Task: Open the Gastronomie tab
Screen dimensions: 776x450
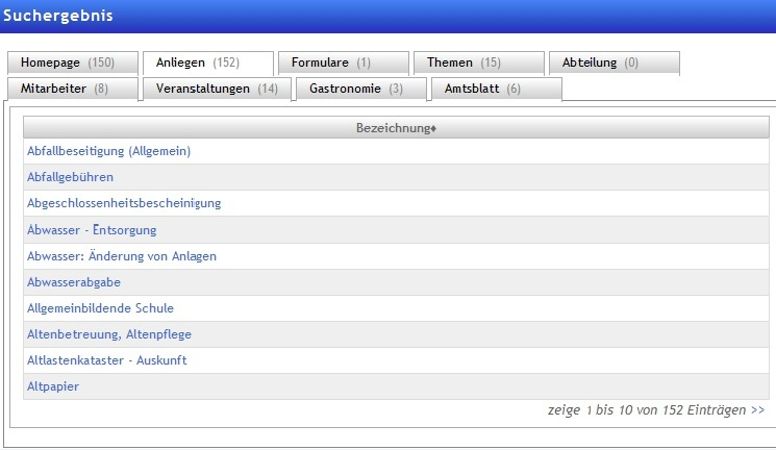Action: 356,89
